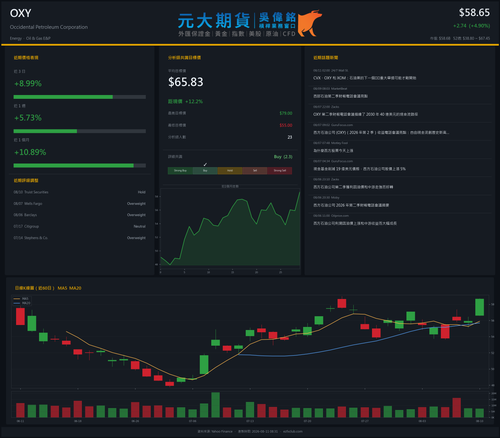Click the candlestick chart title with MA5 MA20

tap(48, 288)
